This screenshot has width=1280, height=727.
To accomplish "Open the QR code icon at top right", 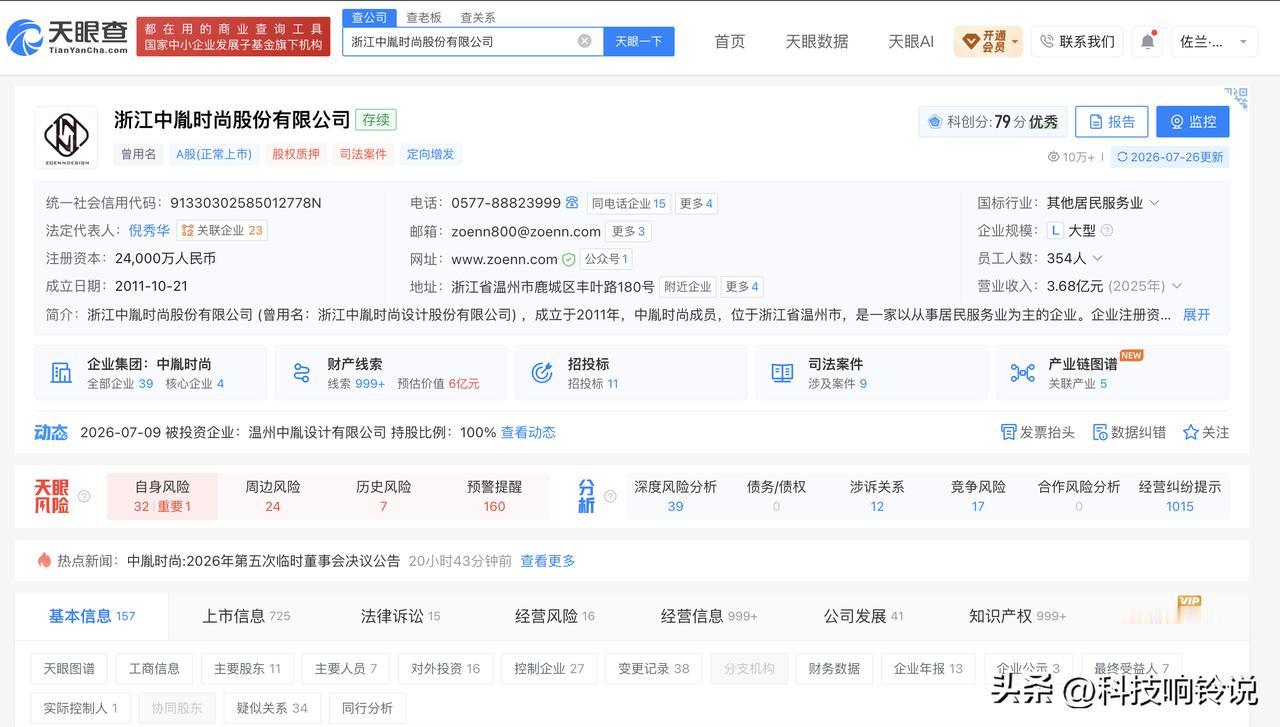I will click(x=1237, y=97).
